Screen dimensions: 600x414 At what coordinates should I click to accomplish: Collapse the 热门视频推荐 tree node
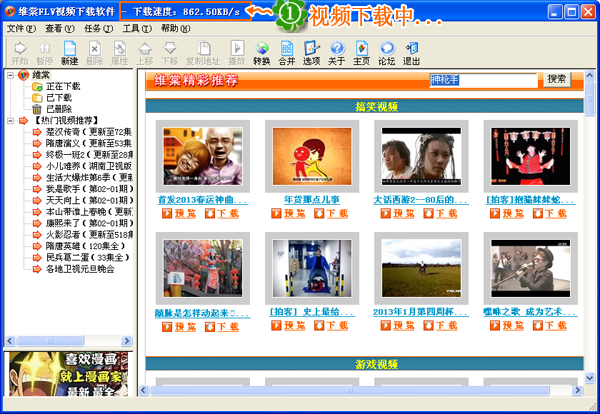[x=11, y=121]
